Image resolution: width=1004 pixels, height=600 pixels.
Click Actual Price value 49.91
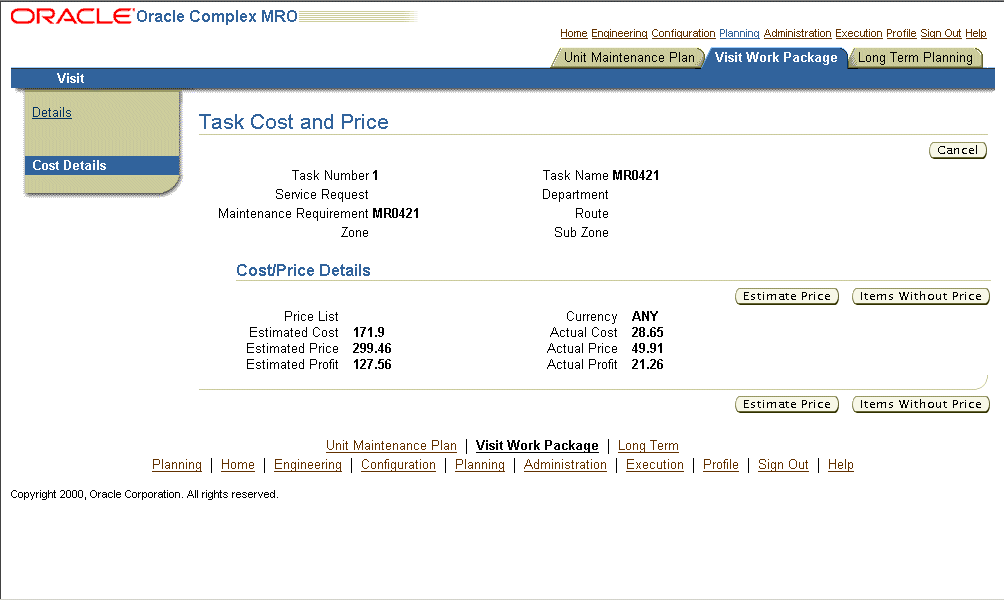click(647, 348)
